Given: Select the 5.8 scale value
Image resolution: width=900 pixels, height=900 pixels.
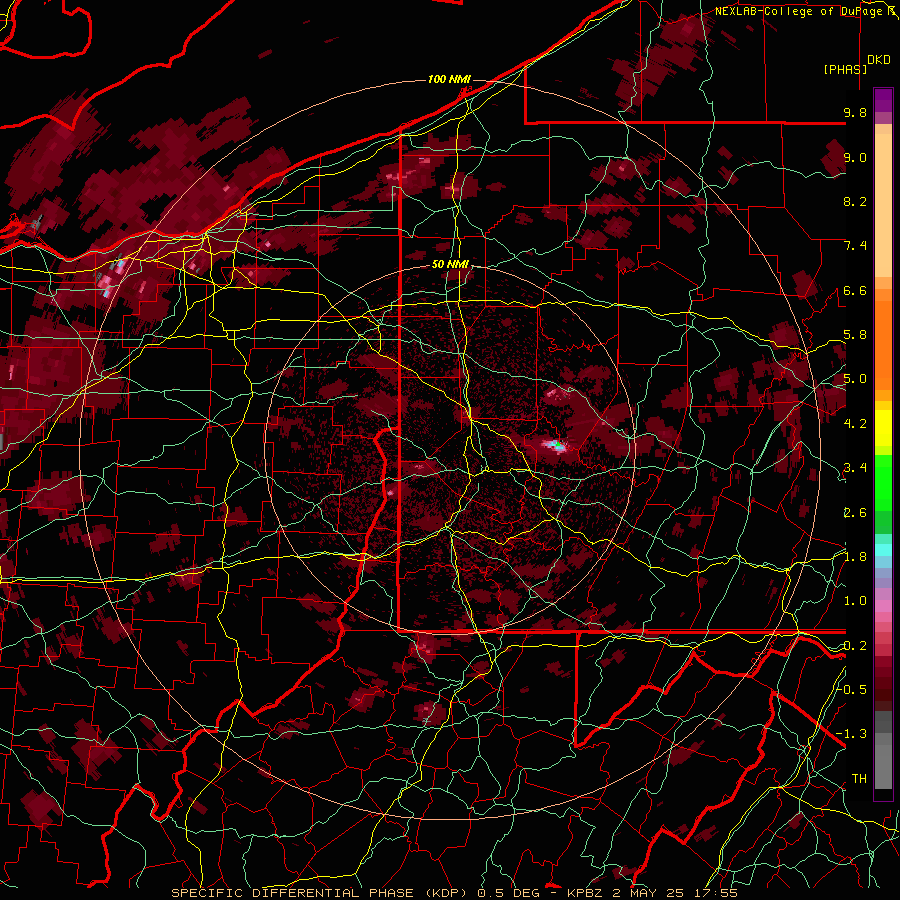Looking at the screenshot, I should pyautogui.click(x=855, y=335).
